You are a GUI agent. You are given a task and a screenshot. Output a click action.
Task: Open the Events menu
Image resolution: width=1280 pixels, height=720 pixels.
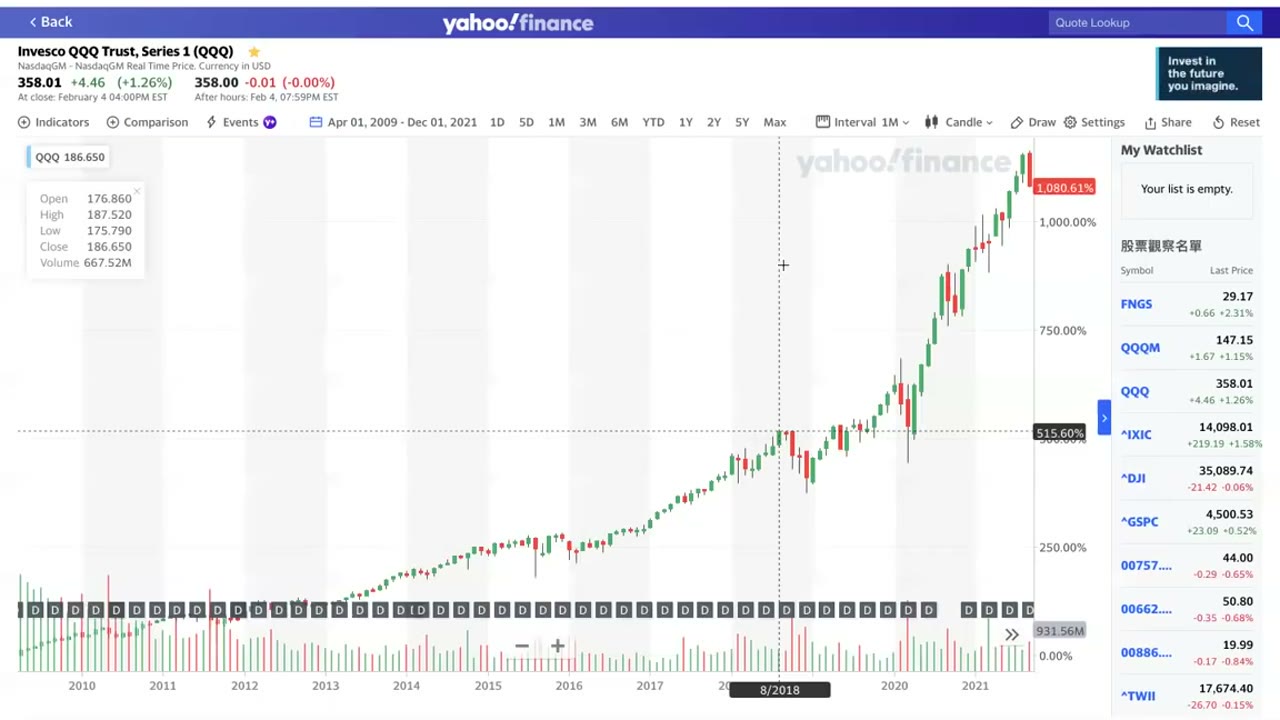[x=240, y=122]
